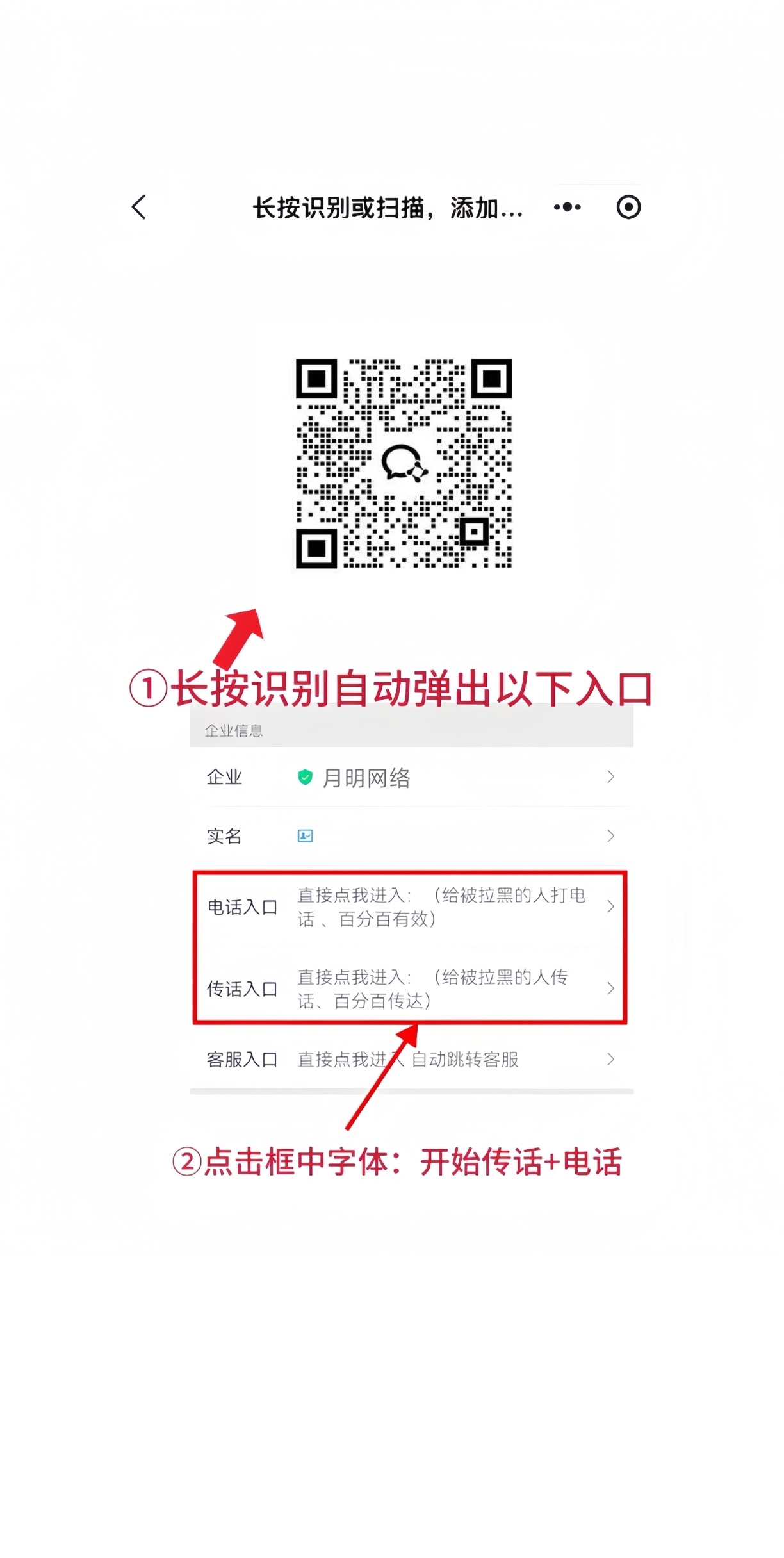Click the 企业信息 section header

click(234, 731)
